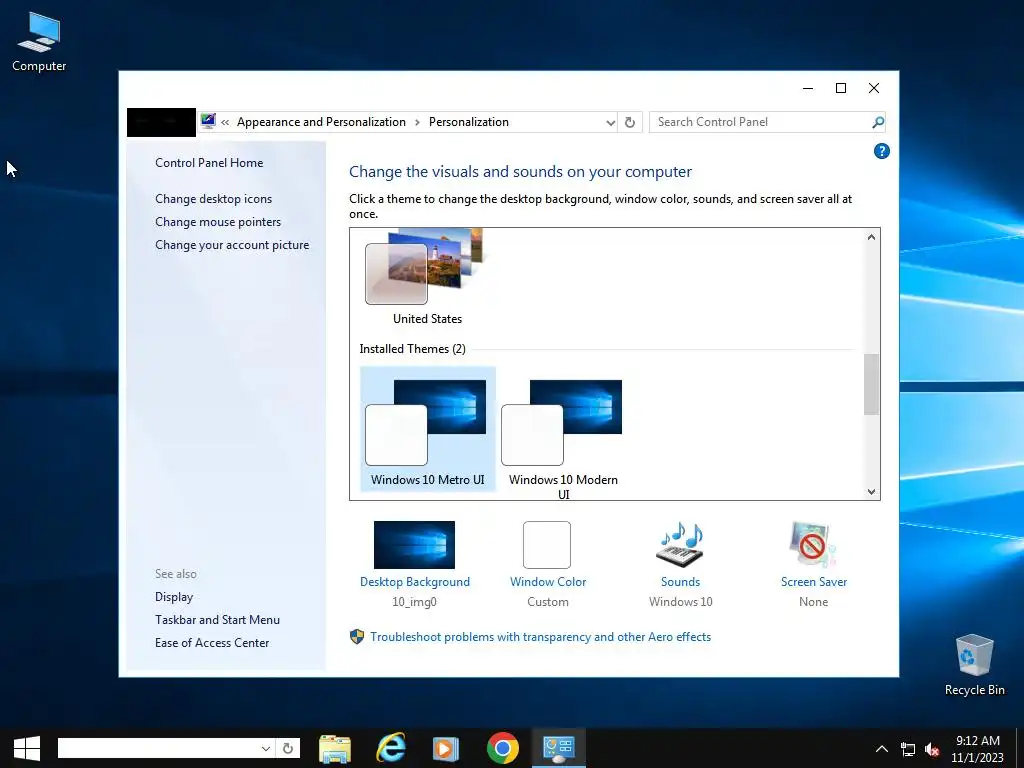This screenshot has height=768, width=1024.
Task: Show hidden system tray icons
Action: tap(882, 748)
